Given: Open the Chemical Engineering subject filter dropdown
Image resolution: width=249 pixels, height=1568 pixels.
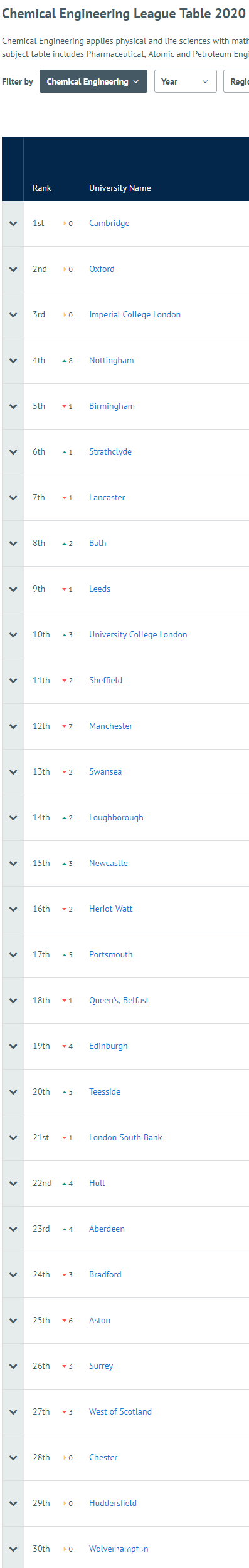Looking at the screenshot, I should coord(93,81).
